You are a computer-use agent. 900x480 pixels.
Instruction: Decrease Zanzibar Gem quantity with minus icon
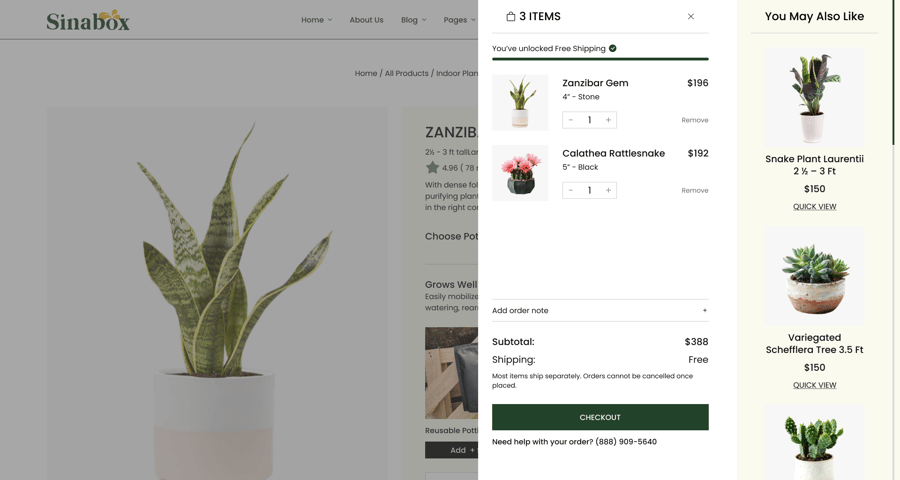point(571,120)
